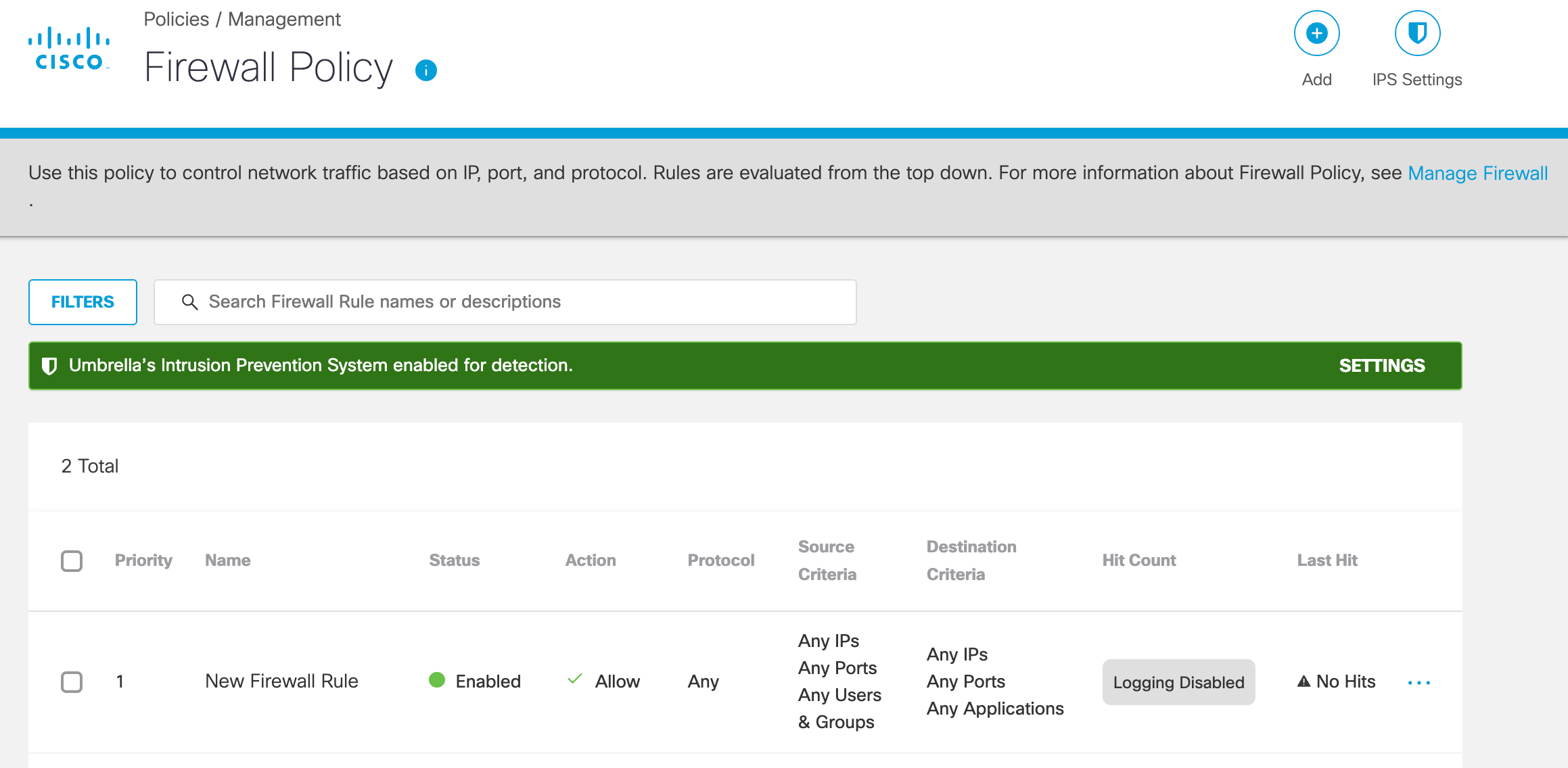
Task: Click the info icon beside Firewall Policy
Action: 426,70
